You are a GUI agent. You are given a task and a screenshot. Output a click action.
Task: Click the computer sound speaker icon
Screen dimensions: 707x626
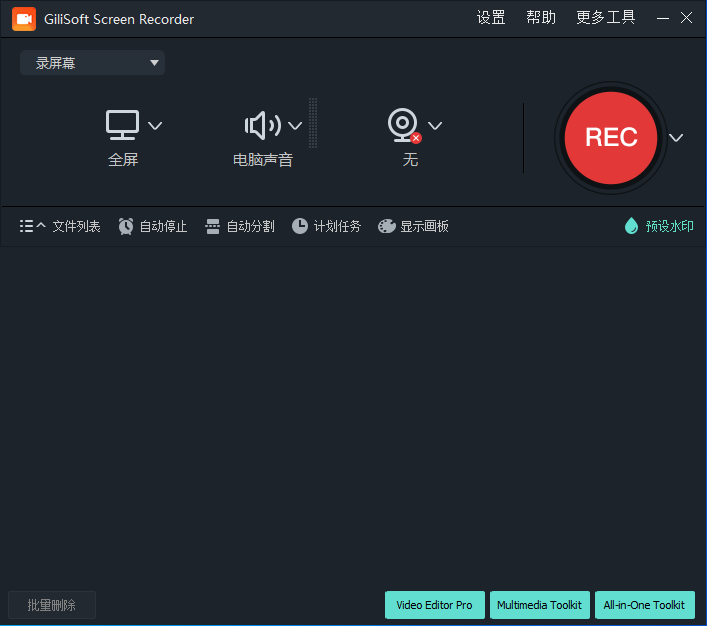pos(262,125)
